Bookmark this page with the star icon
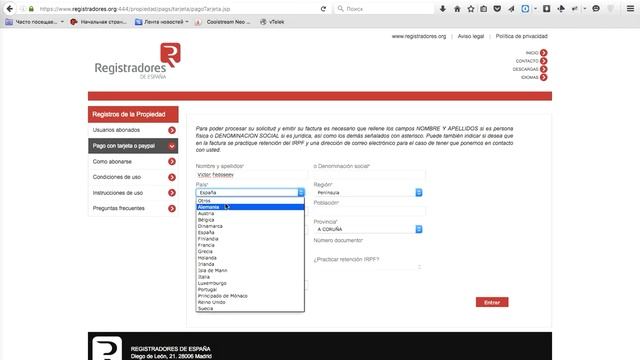The width and height of the screenshot is (640, 360). (x=471, y=9)
